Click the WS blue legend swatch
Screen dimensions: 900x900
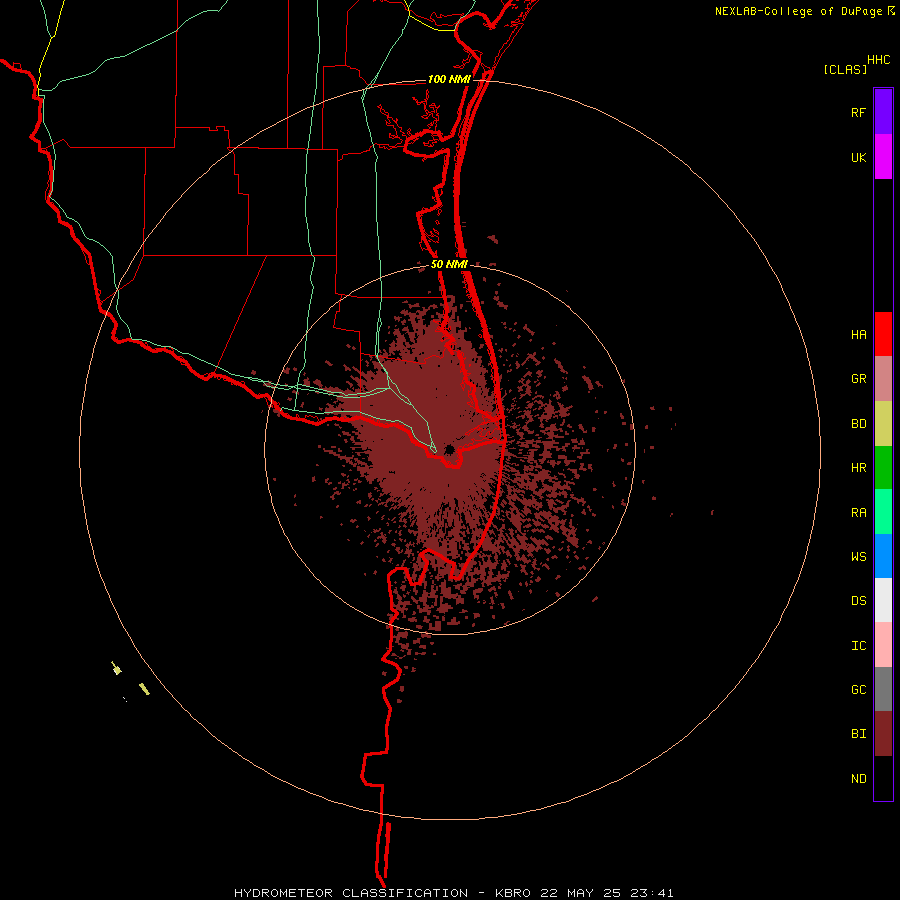[x=883, y=556]
